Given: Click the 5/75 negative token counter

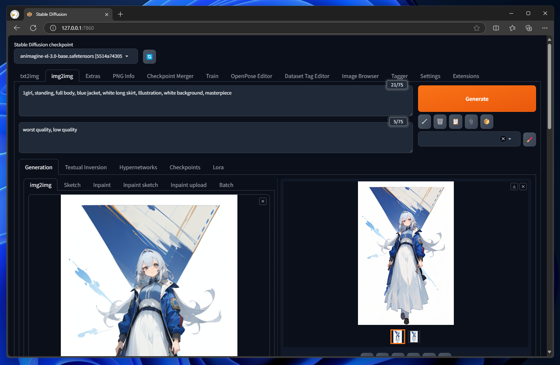Looking at the screenshot, I should point(398,122).
